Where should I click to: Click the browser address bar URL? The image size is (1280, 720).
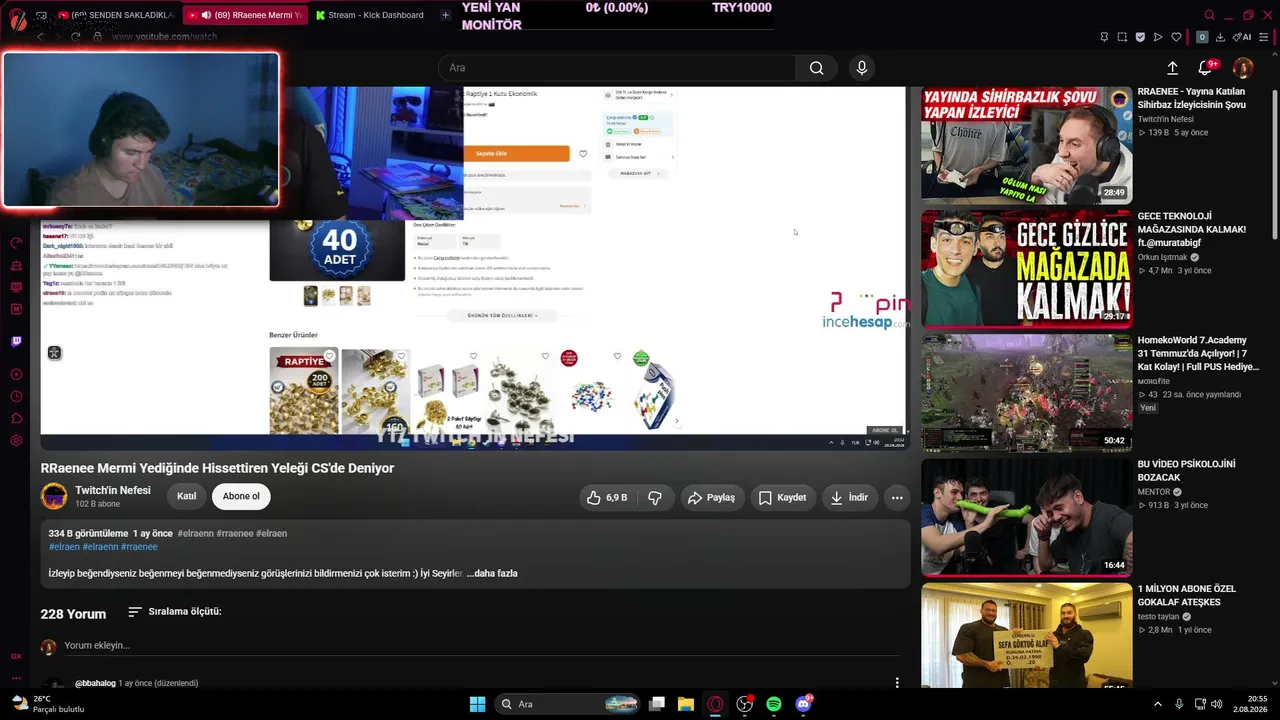point(164,37)
